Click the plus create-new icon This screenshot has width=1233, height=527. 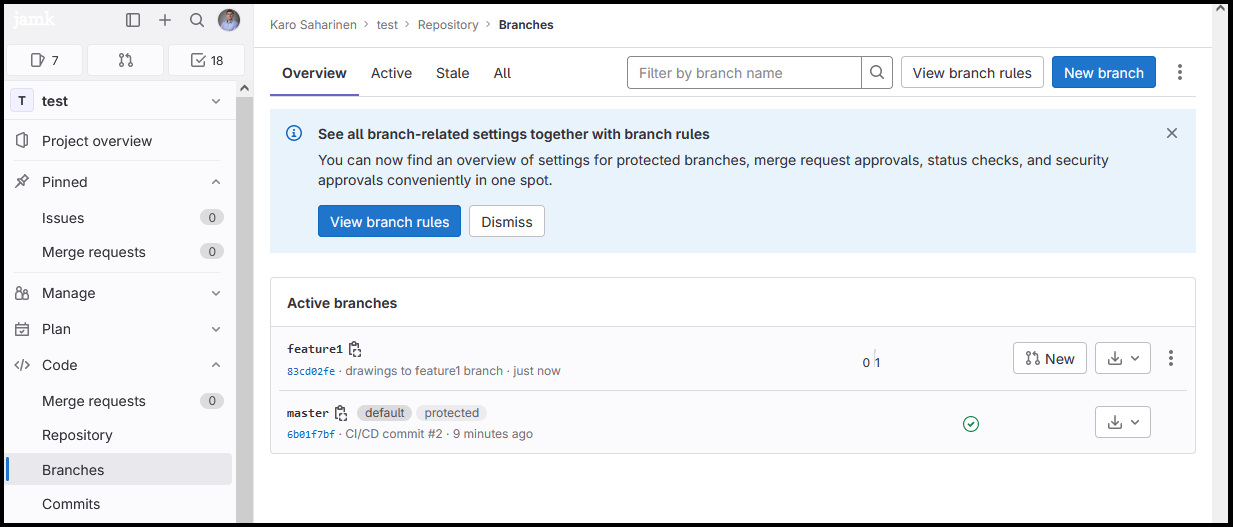coord(165,20)
